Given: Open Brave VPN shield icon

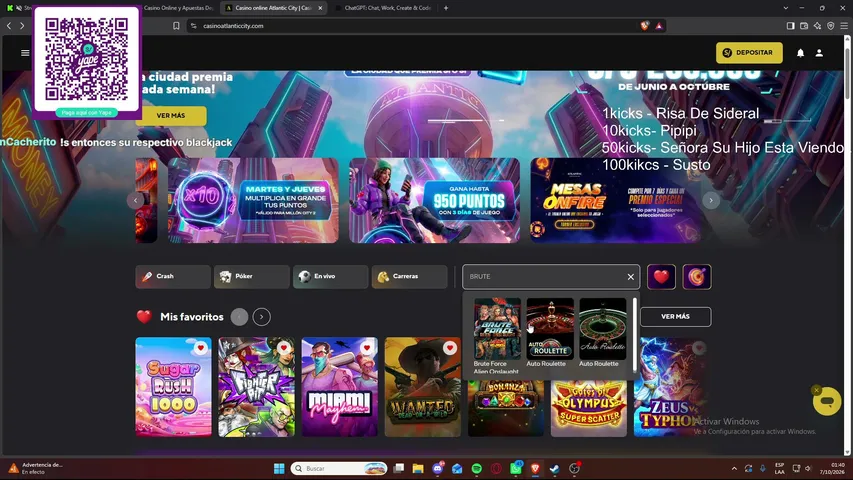Looking at the screenshot, I should [830, 26].
